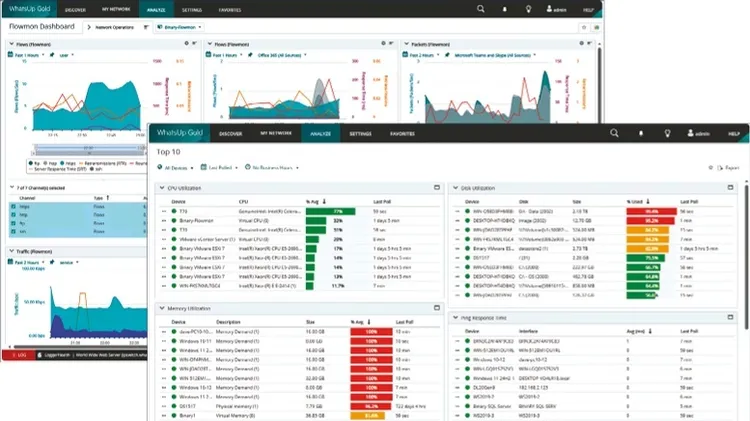750x421 pixels.
Task: Open row menu for Binary-Flowmon CPU row
Action: (x=164, y=221)
